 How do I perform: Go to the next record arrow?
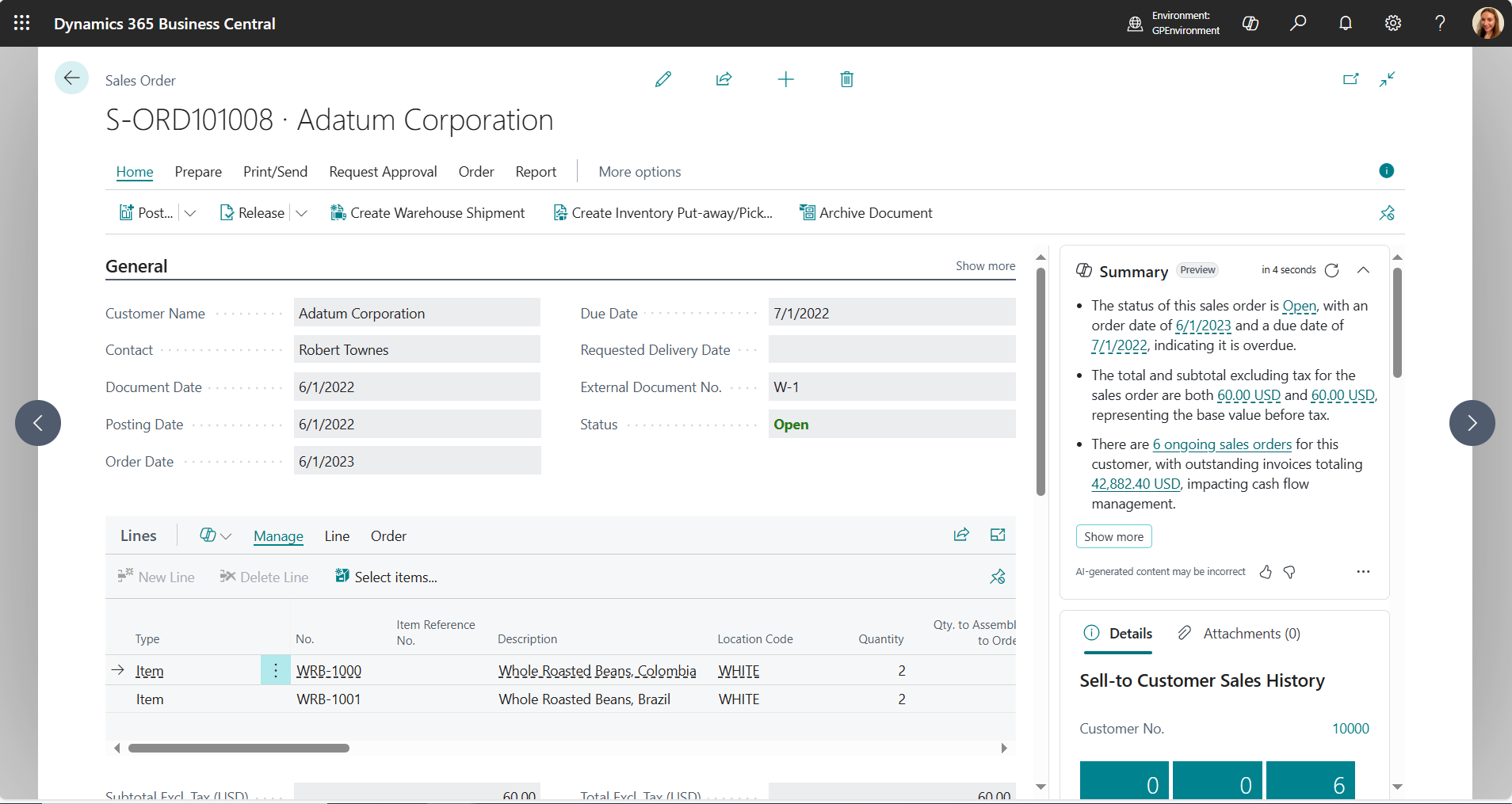point(1472,423)
